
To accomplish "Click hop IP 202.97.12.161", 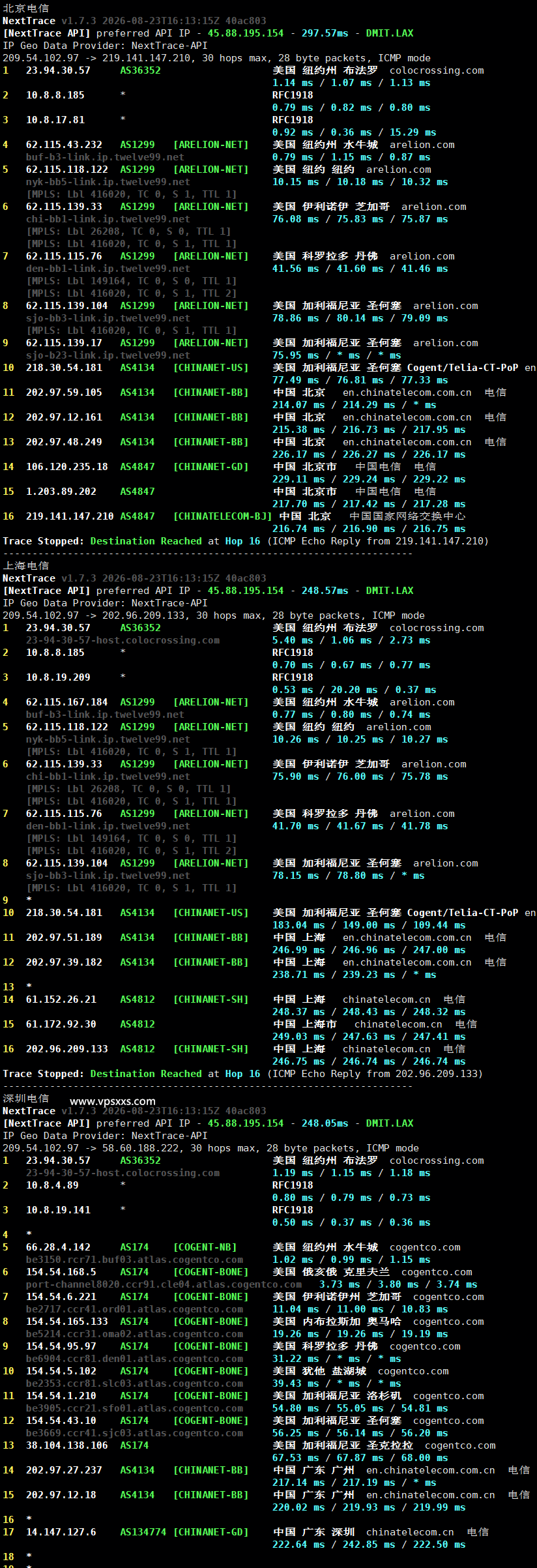I will click(x=64, y=417).
